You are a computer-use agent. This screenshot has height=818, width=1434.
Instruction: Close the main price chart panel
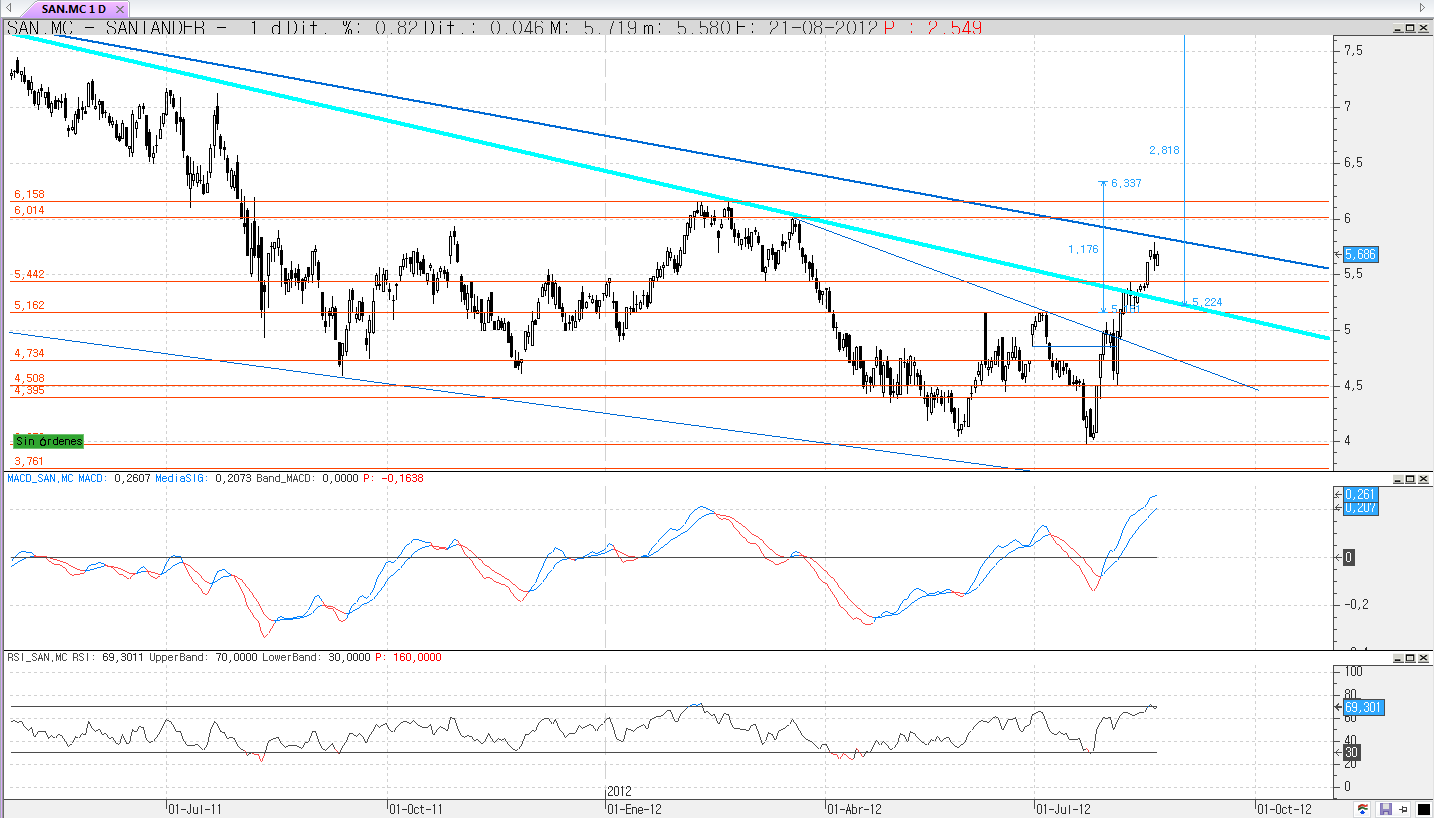(1423, 28)
